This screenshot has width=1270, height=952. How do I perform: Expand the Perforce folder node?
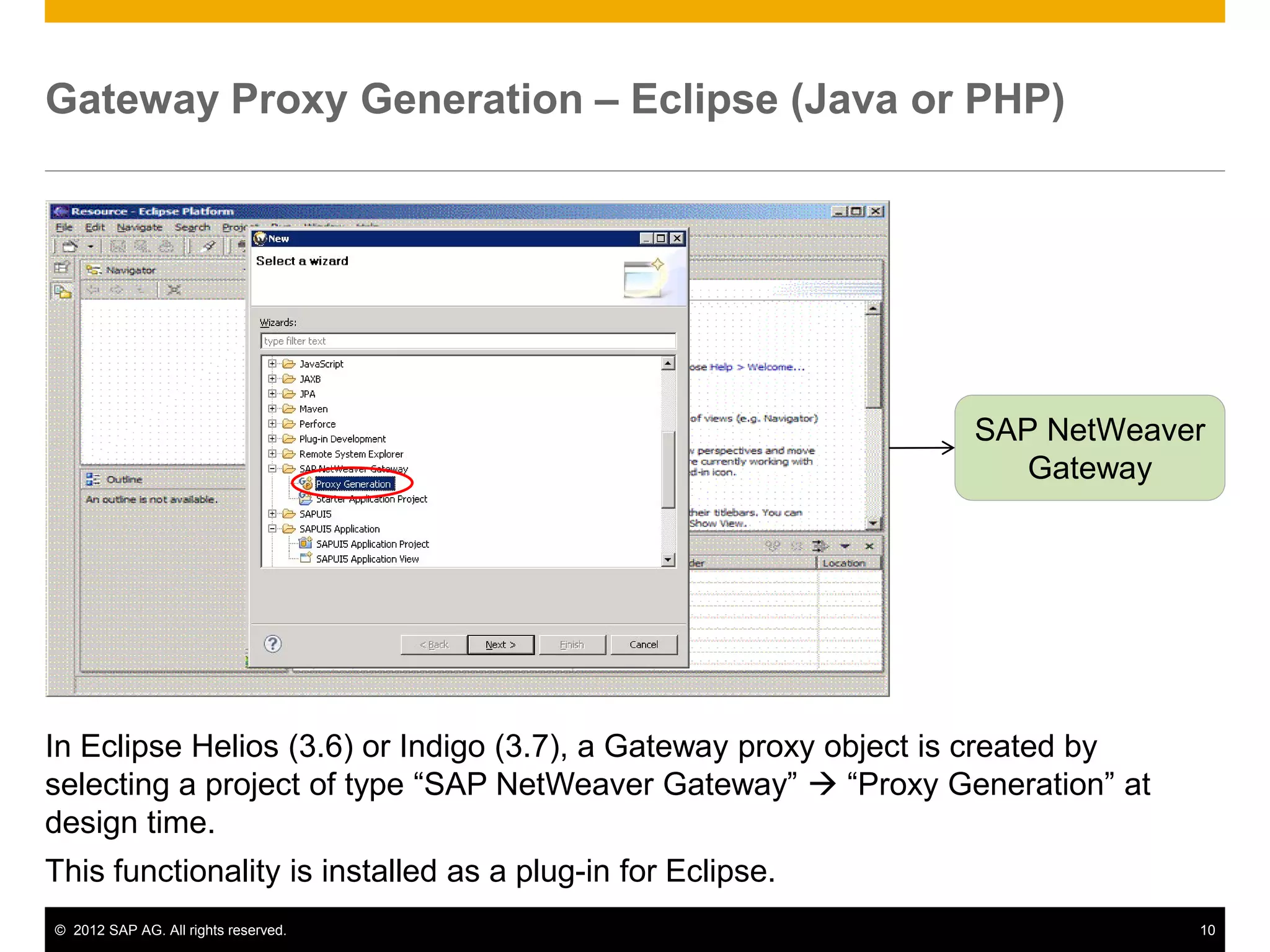click(272, 424)
